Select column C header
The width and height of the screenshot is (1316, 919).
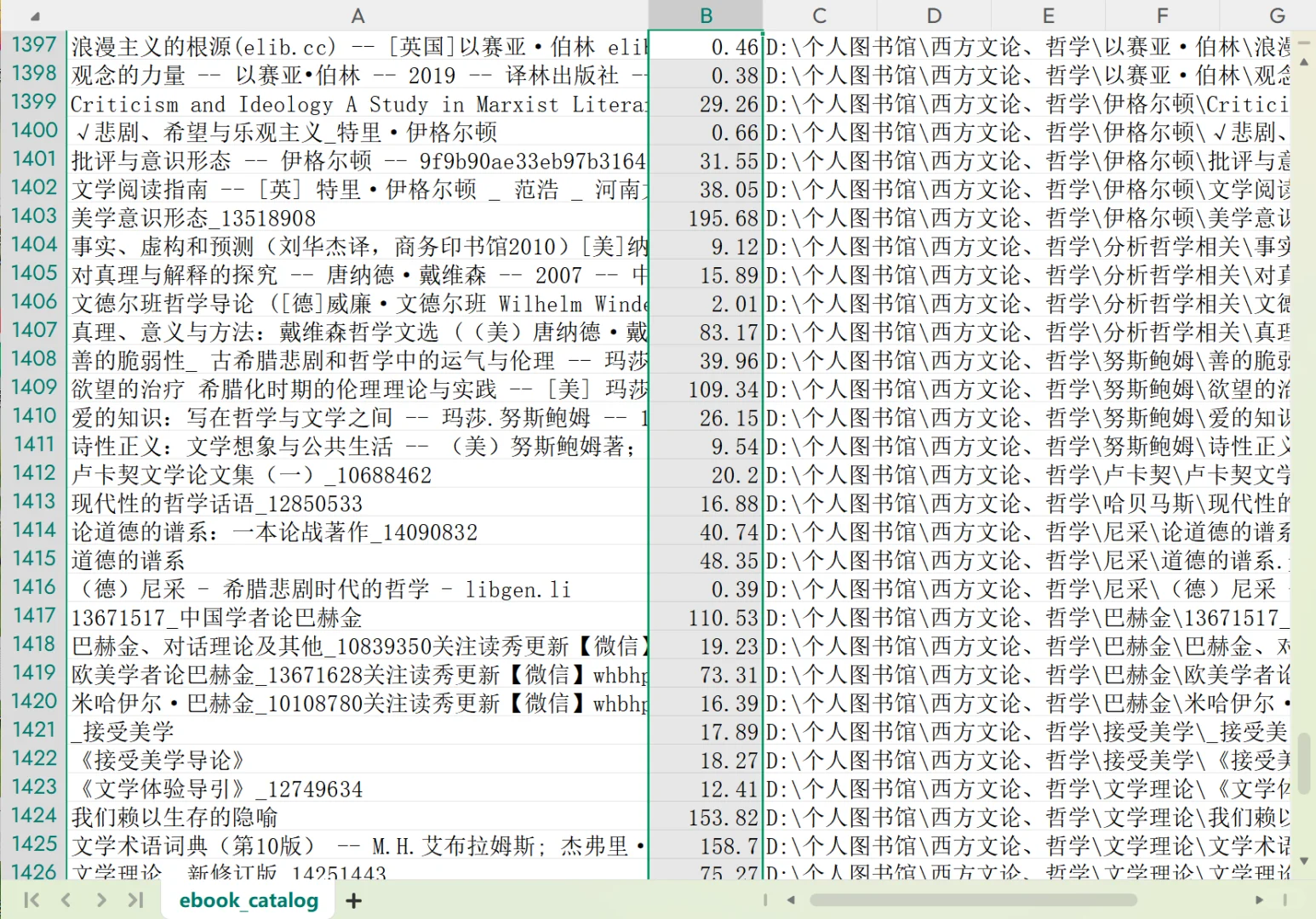819,15
